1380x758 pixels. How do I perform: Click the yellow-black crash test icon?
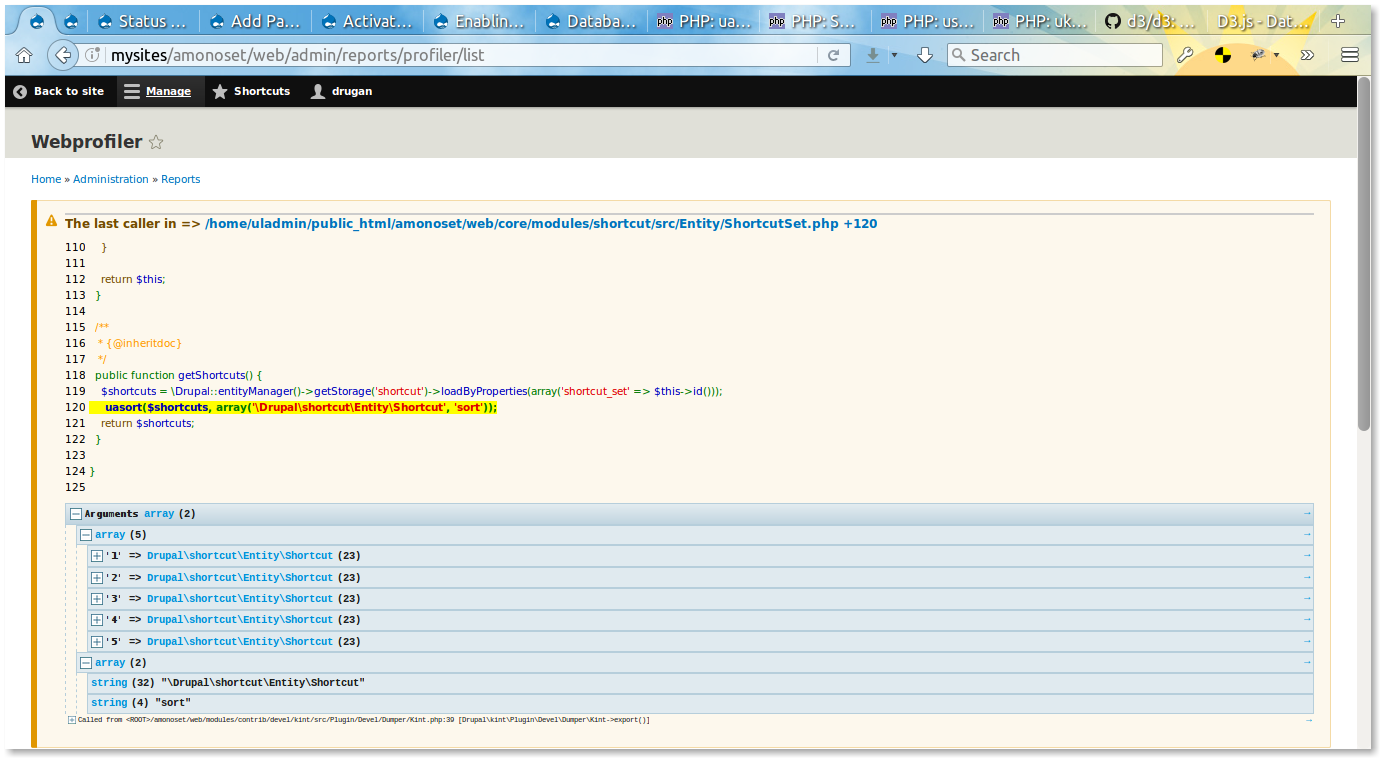[x=1223, y=55]
